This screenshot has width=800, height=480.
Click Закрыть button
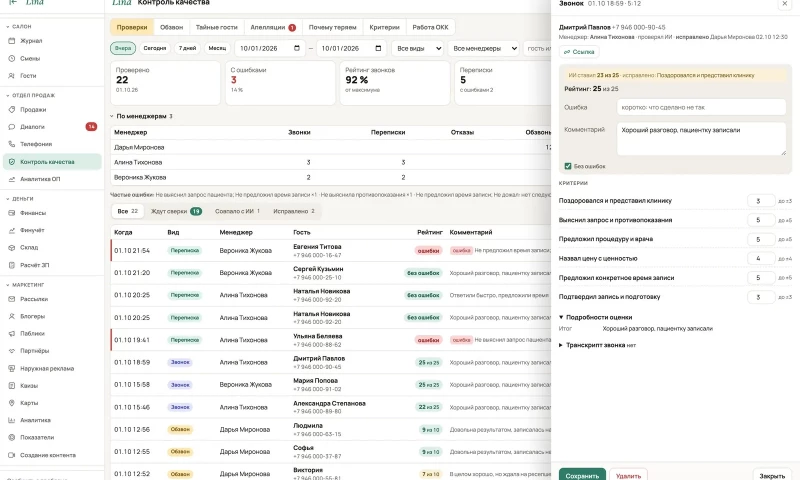(772, 475)
